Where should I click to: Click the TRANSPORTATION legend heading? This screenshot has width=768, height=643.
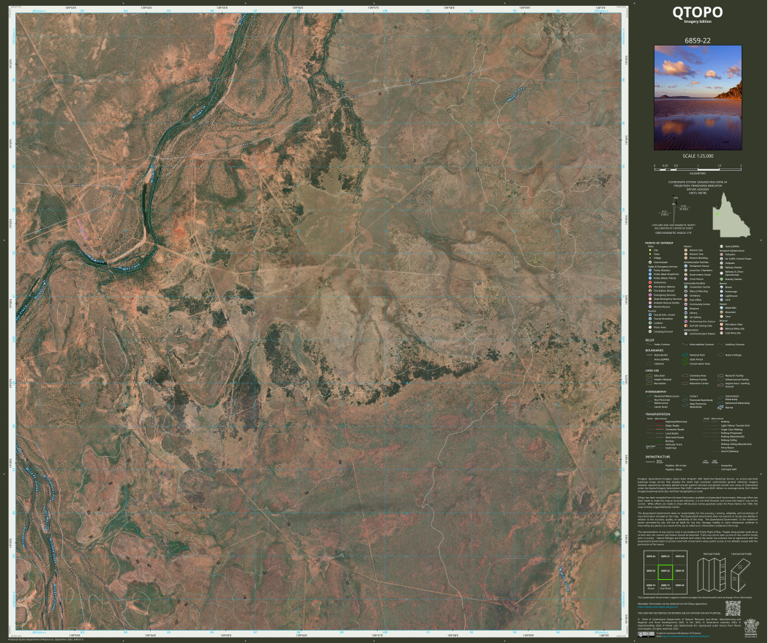coord(658,414)
